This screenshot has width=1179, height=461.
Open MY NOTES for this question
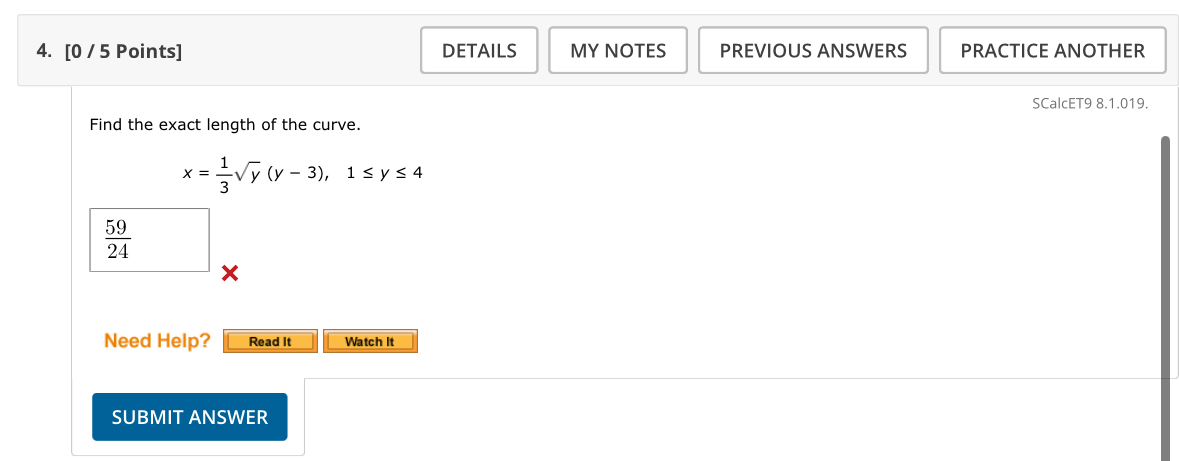point(617,50)
